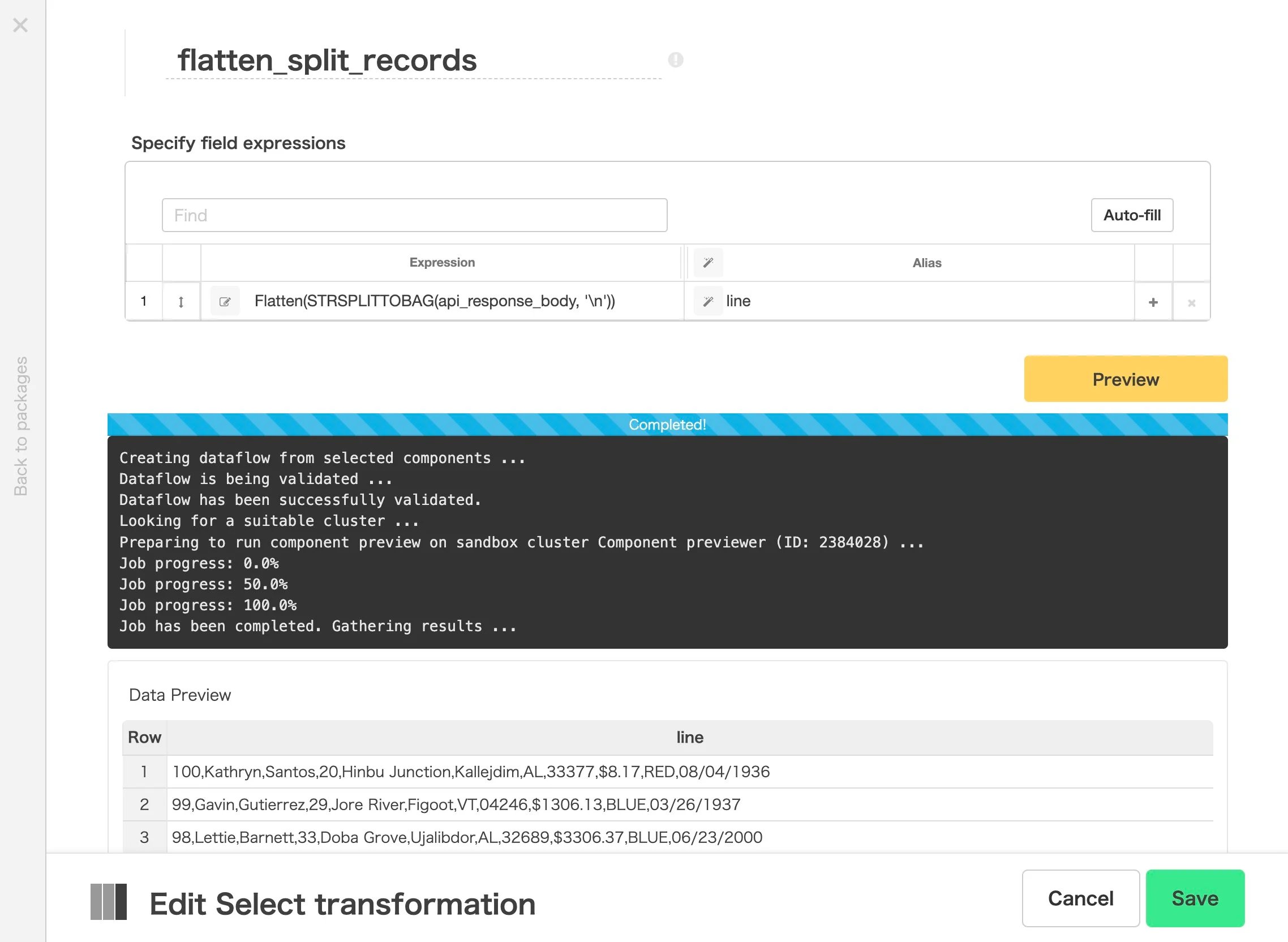Add a new field with plus icon
The width and height of the screenshot is (1288, 942).
[1153, 302]
